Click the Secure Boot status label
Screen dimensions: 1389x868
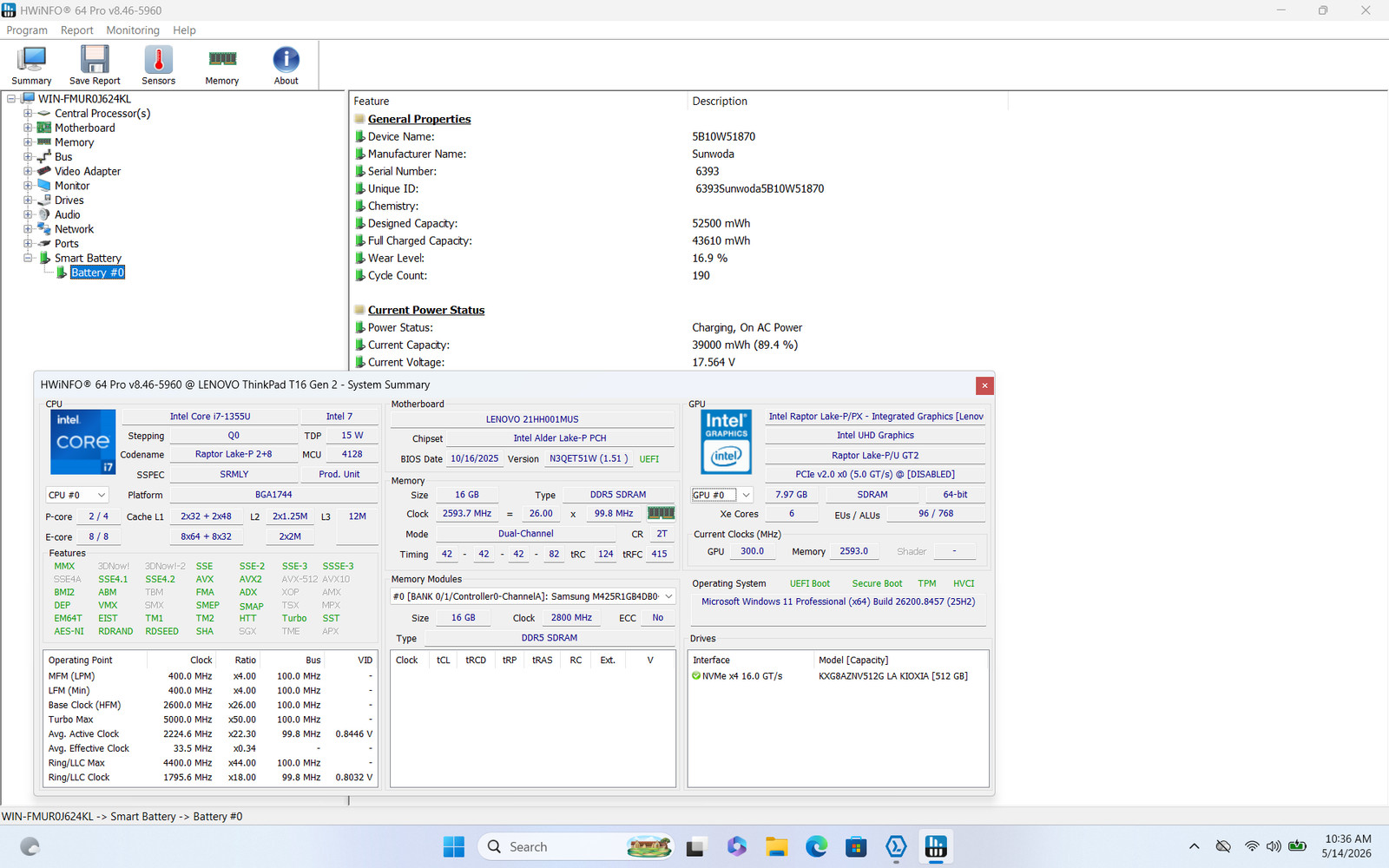(x=877, y=583)
